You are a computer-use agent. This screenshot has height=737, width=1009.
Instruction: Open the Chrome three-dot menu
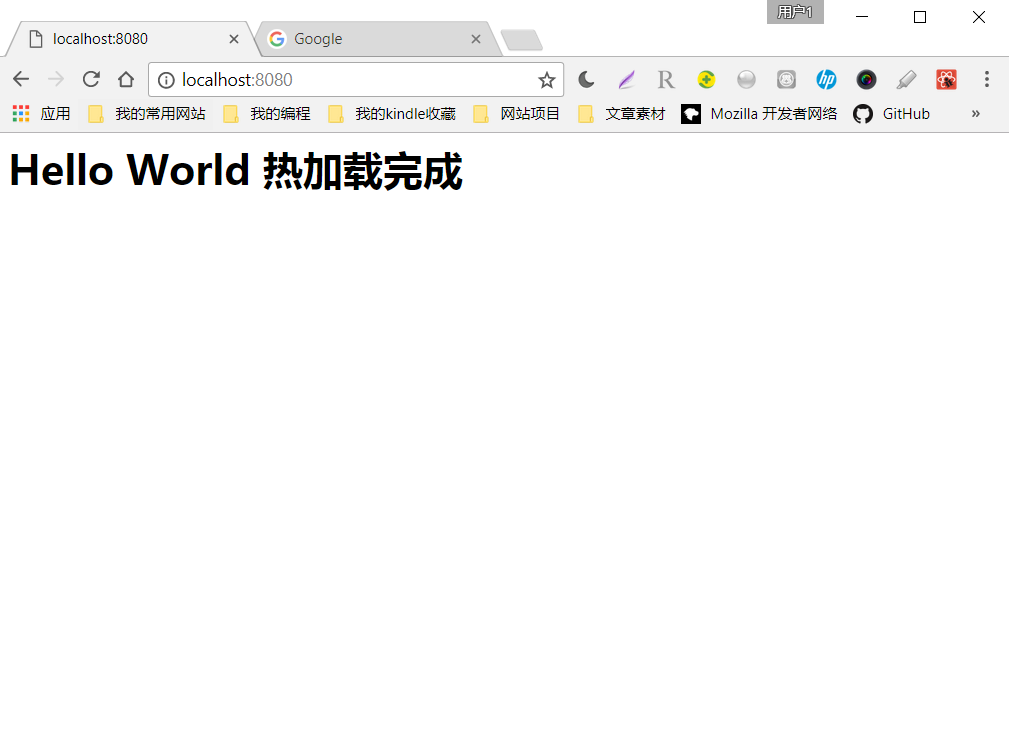click(x=987, y=79)
